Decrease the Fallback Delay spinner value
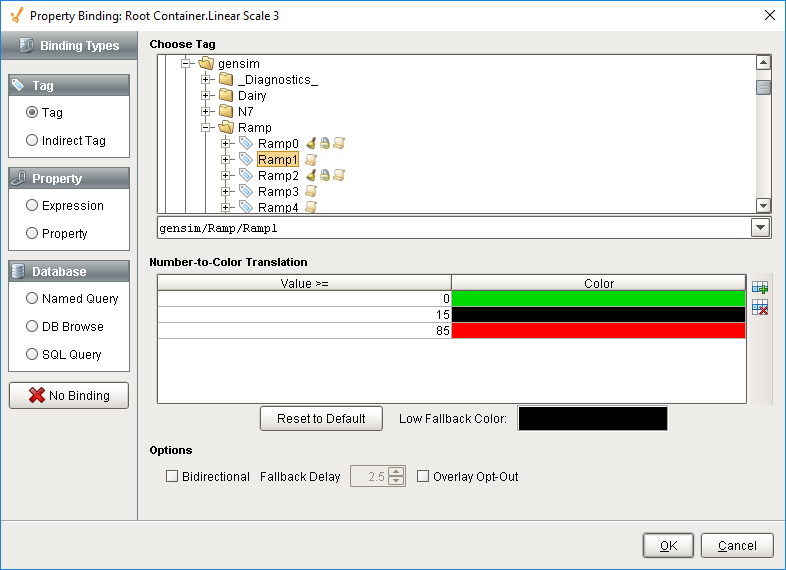786x570 pixels. (x=396, y=481)
